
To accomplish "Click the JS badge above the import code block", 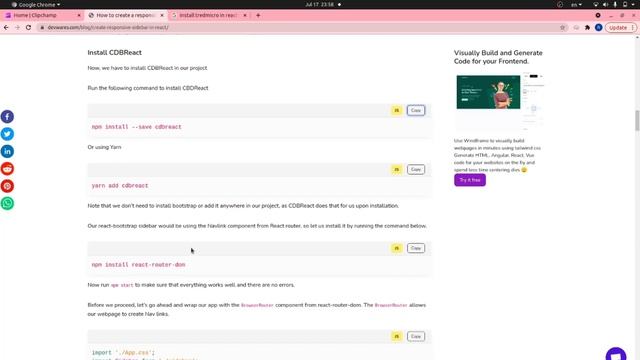I will [x=396, y=336].
